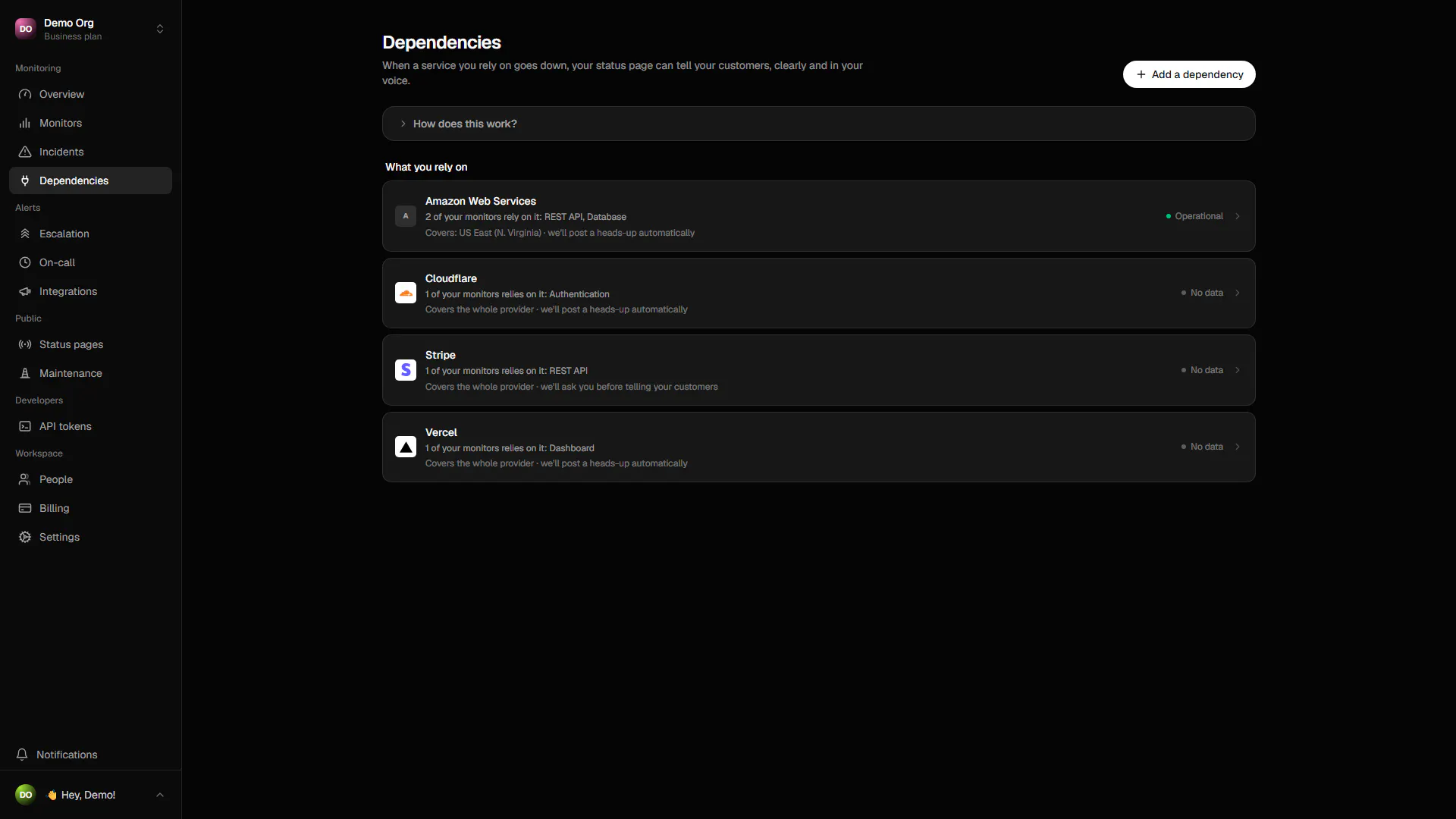Click the Dependencies label in the sidebar
Viewport: 1456px width, 819px height.
pyautogui.click(x=74, y=180)
